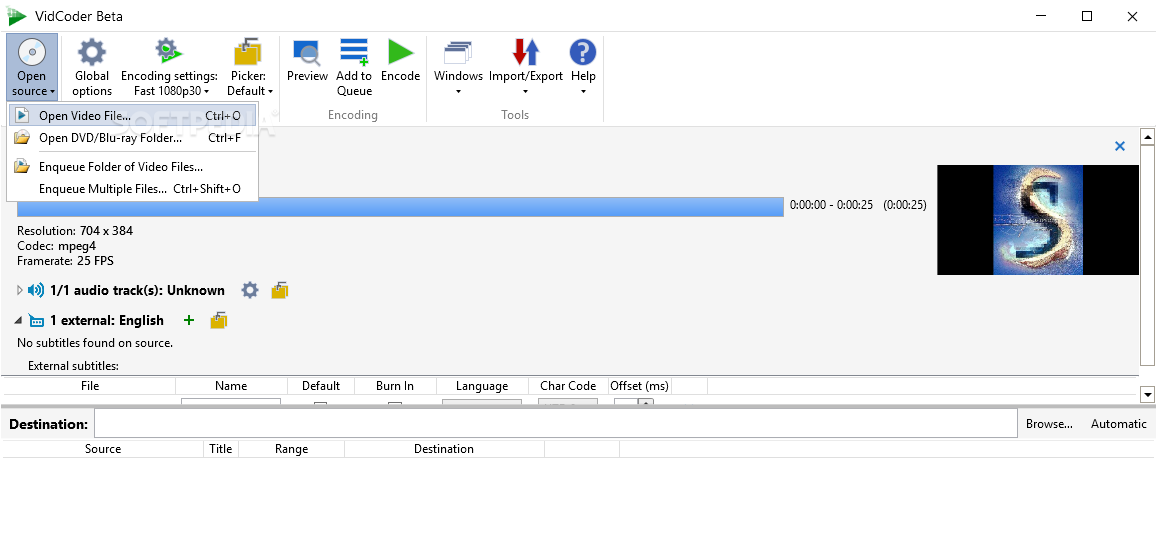Collapse the external subtitles section triangle
Image resolution: width=1157 pixels, height=548 pixels.
coord(18,321)
